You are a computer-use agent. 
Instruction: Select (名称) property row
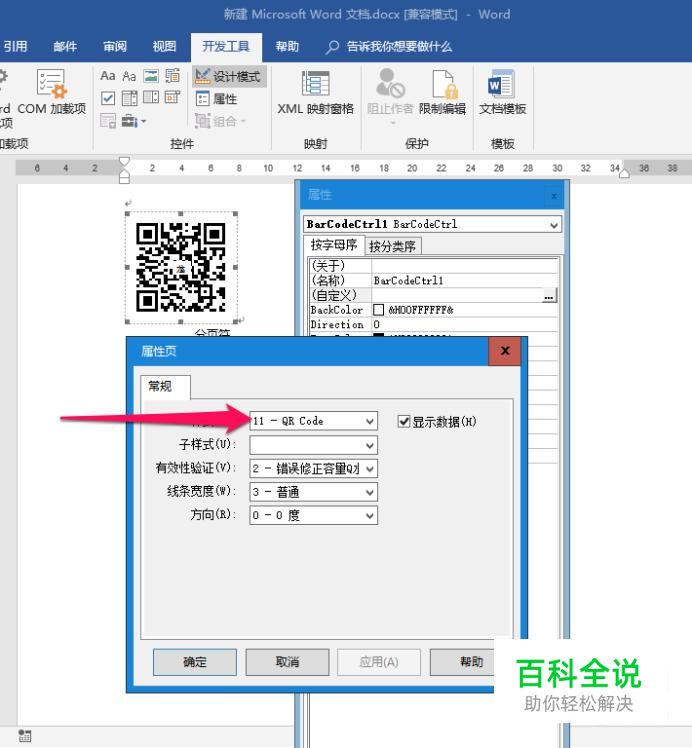[x=434, y=280]
